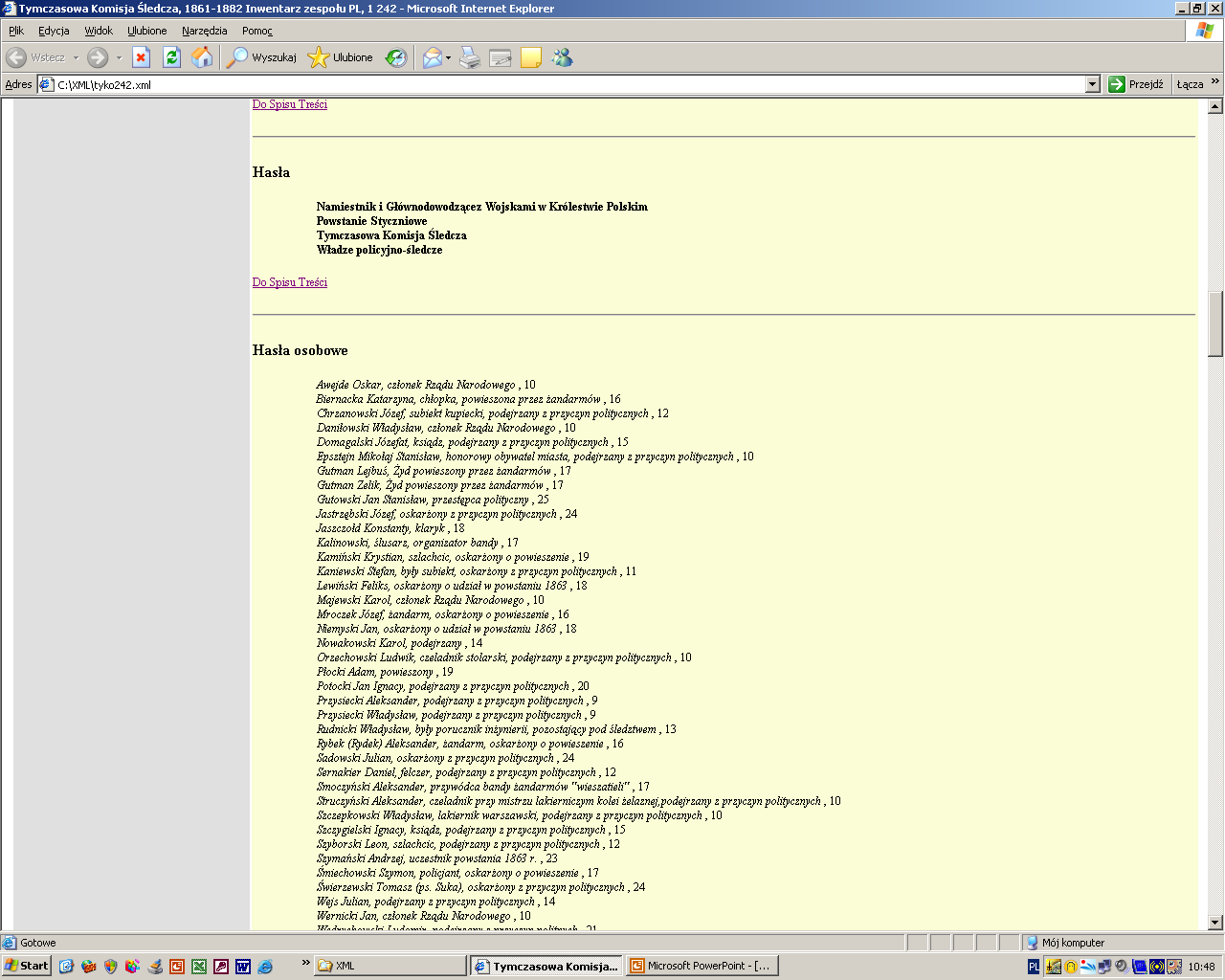Launch Internet Explorer quick launch icon
Viewport: 1225px width, 980px height.
coord(265,967)
